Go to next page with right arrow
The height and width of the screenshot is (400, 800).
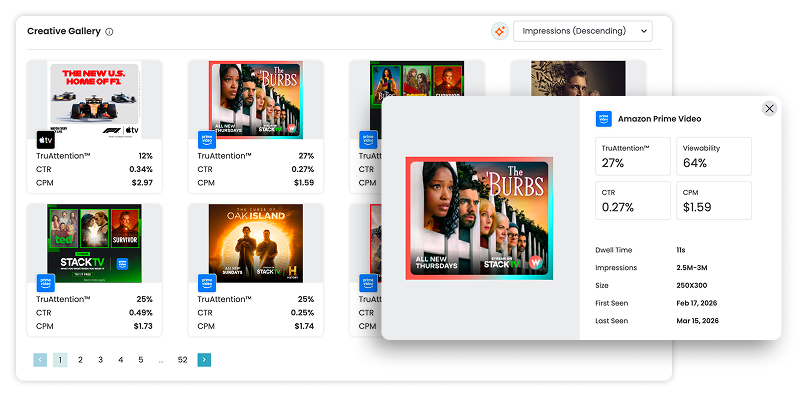[204, 360]
